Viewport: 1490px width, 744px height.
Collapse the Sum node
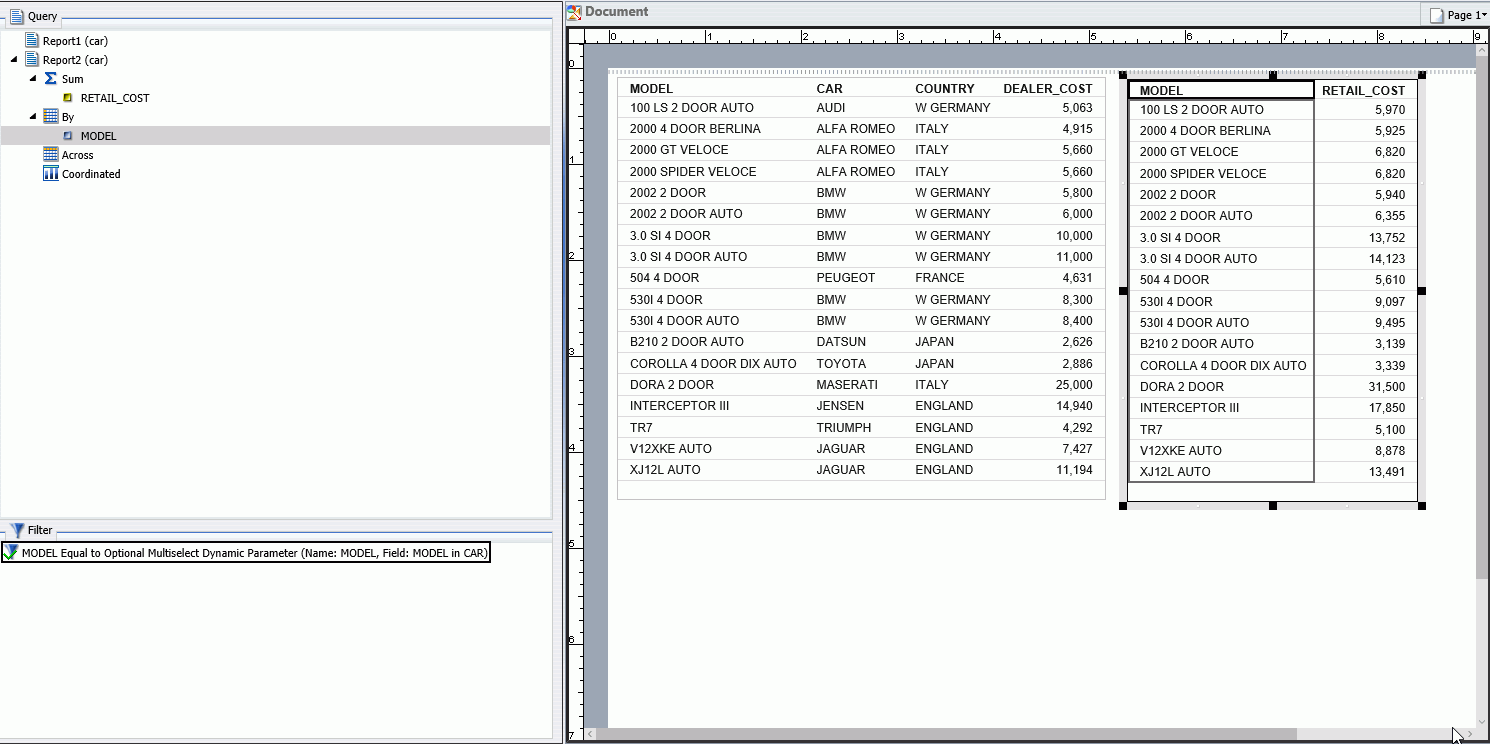coord(31,78)
